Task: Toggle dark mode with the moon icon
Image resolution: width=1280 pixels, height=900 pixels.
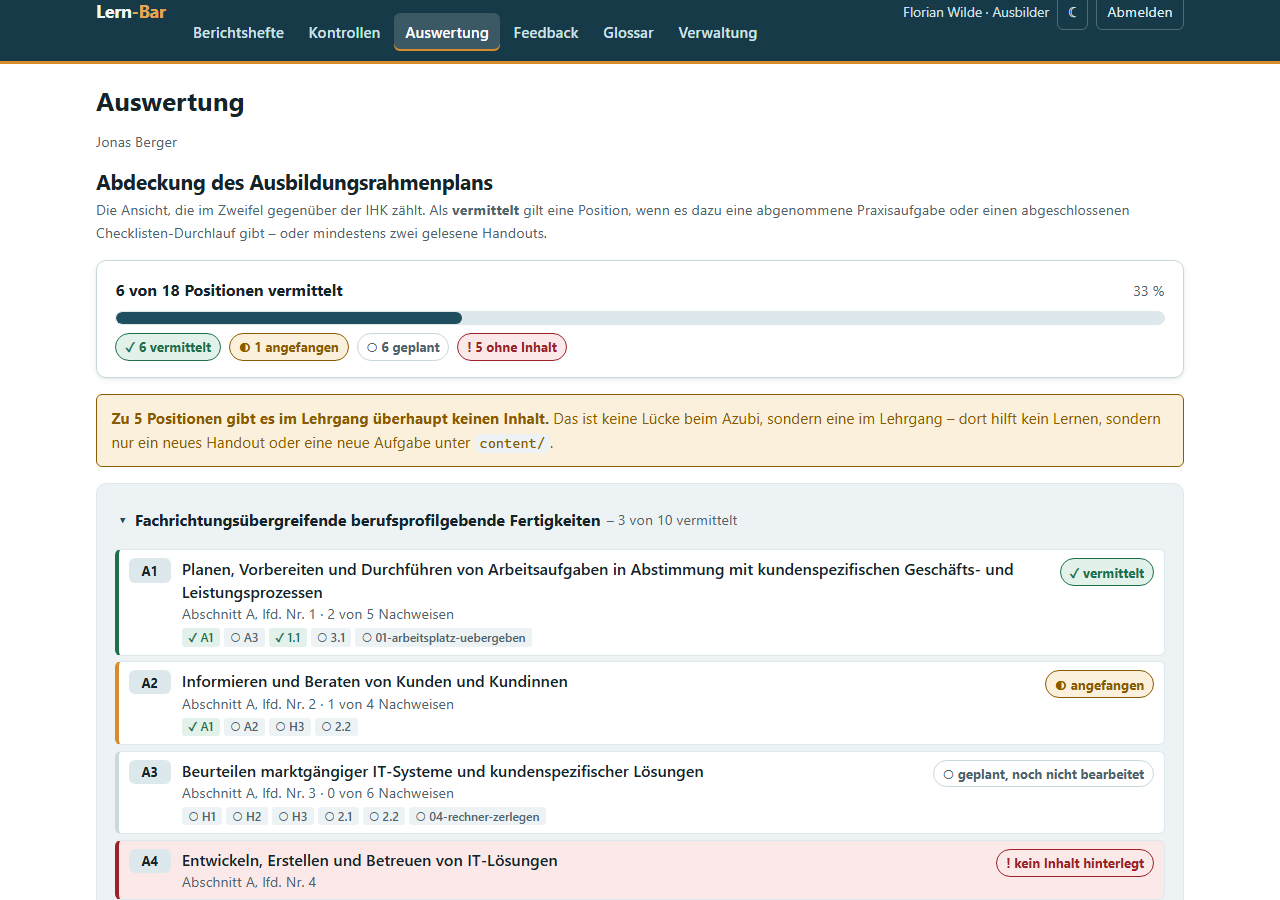Action: 1072,13
